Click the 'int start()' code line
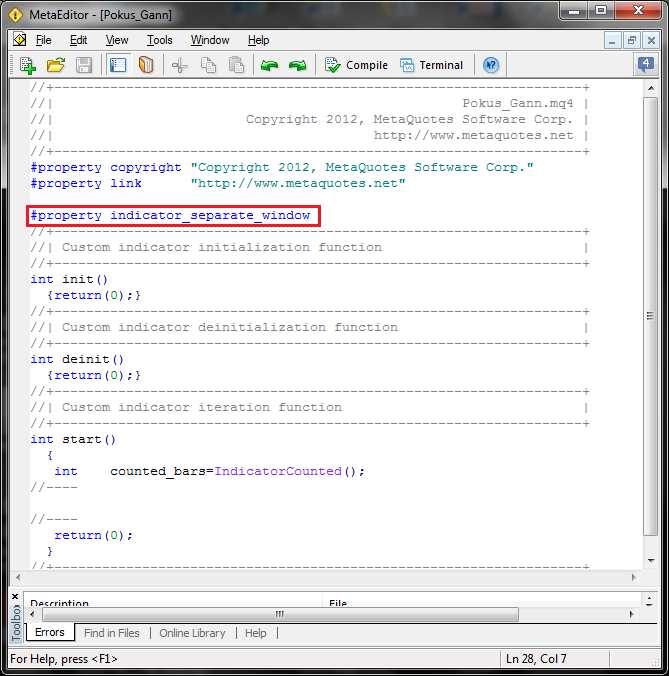Image resolution: width=669 pixels, height=676 pixels. tap(73, 439)
